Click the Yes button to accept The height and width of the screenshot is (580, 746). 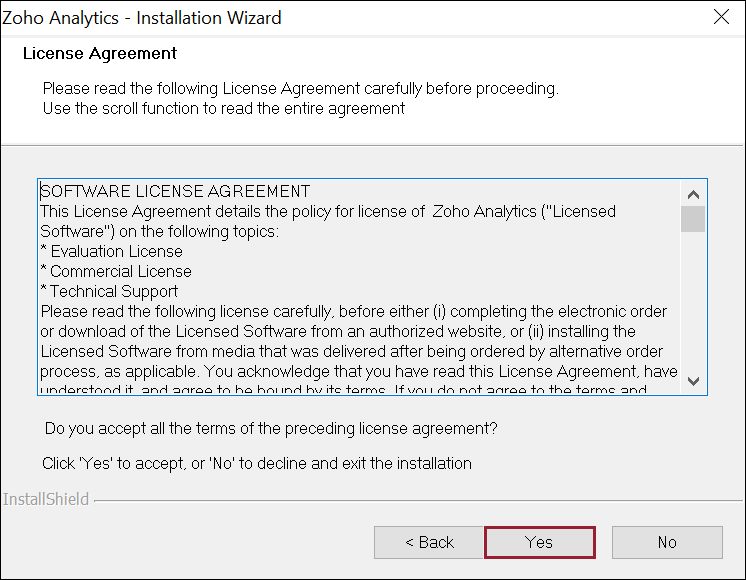click(539, 542)
